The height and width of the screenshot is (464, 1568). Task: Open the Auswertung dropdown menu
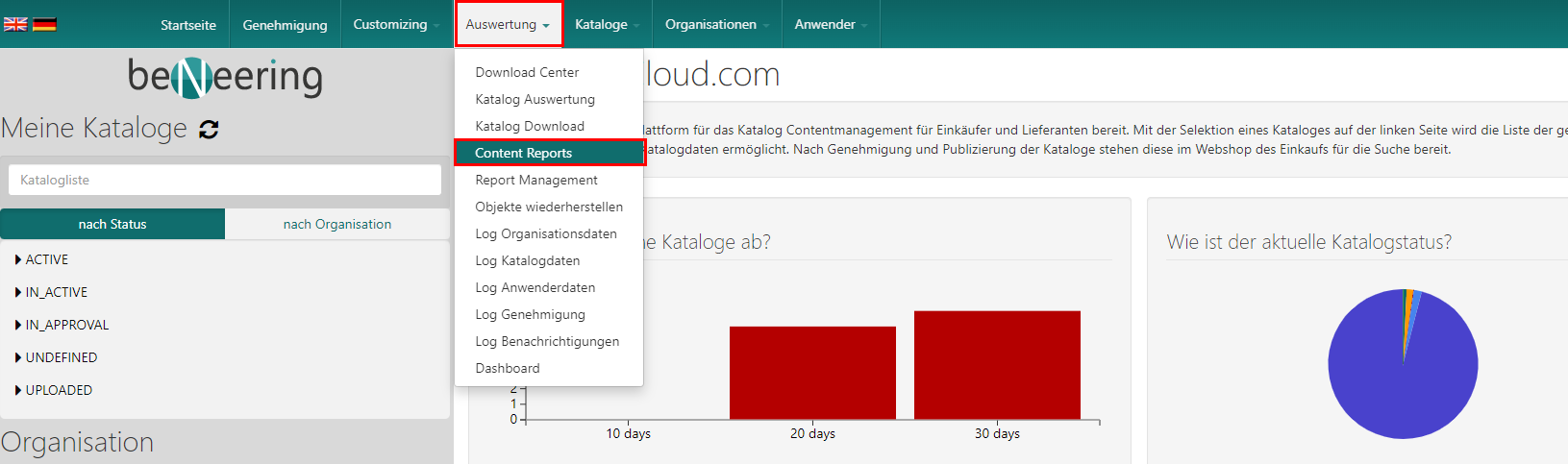(x=508, y=24)
